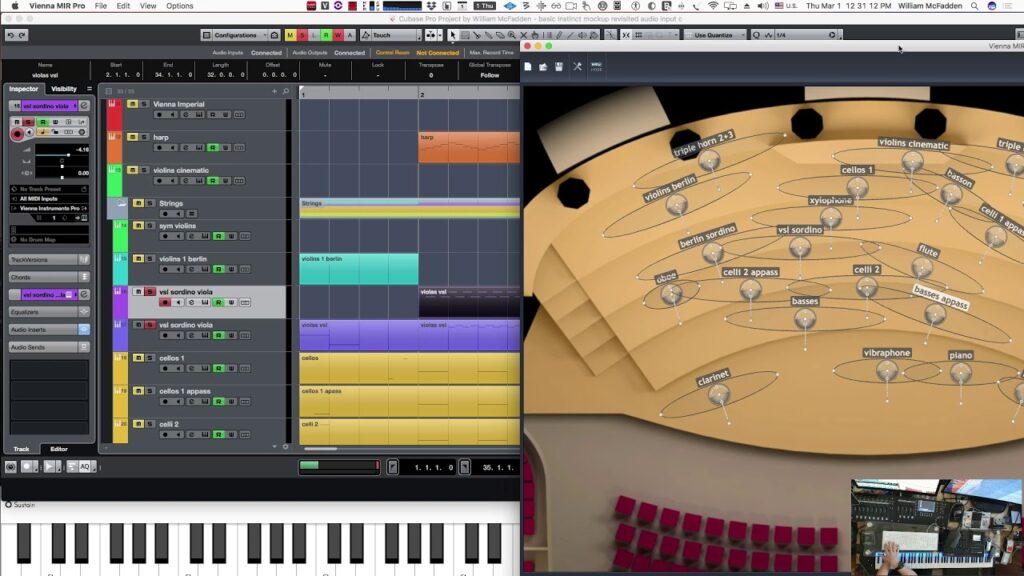Open the Use Quantize dropdown
1024x576 pixels.
[714, 35]
